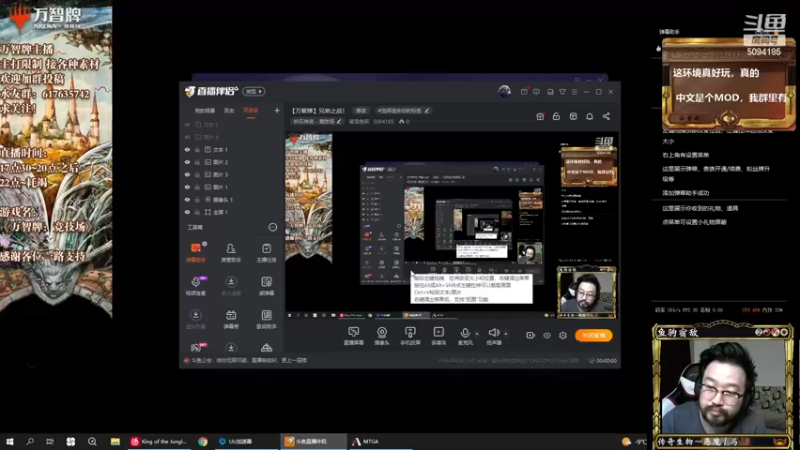This screenshot has height=450, width=800.
Task: Click the orange start streaming button
Action: pyautogui.click(x=593, y=335)
